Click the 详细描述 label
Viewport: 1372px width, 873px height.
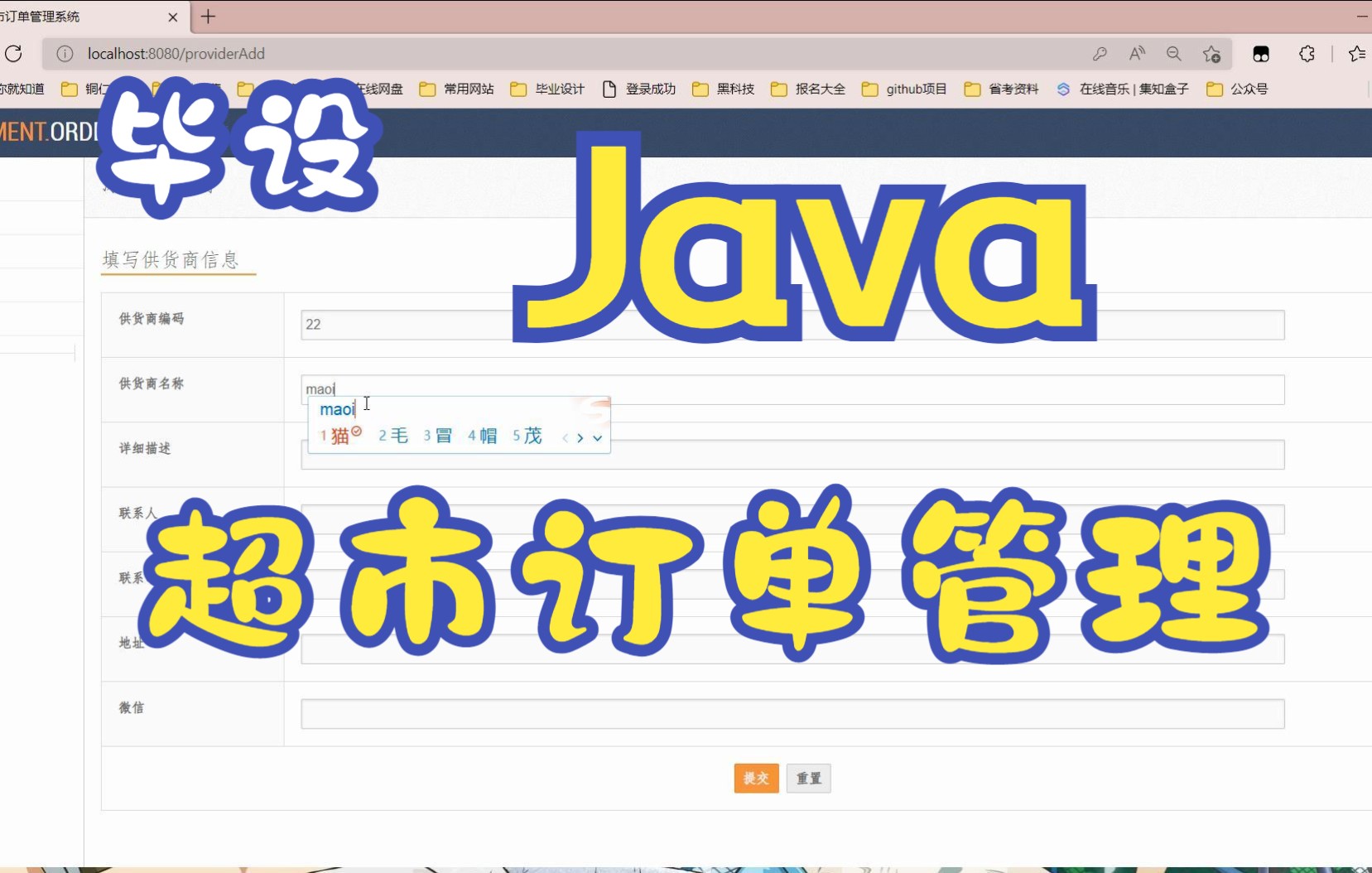[145, 448]
